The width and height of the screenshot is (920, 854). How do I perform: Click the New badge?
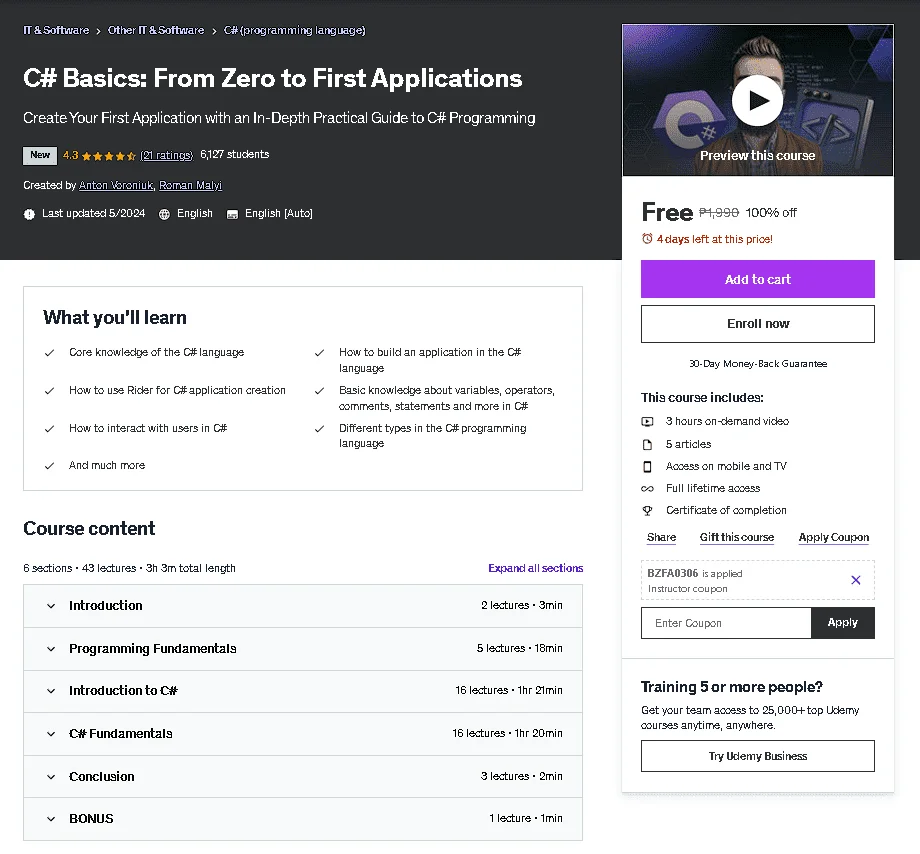[40, 155]
